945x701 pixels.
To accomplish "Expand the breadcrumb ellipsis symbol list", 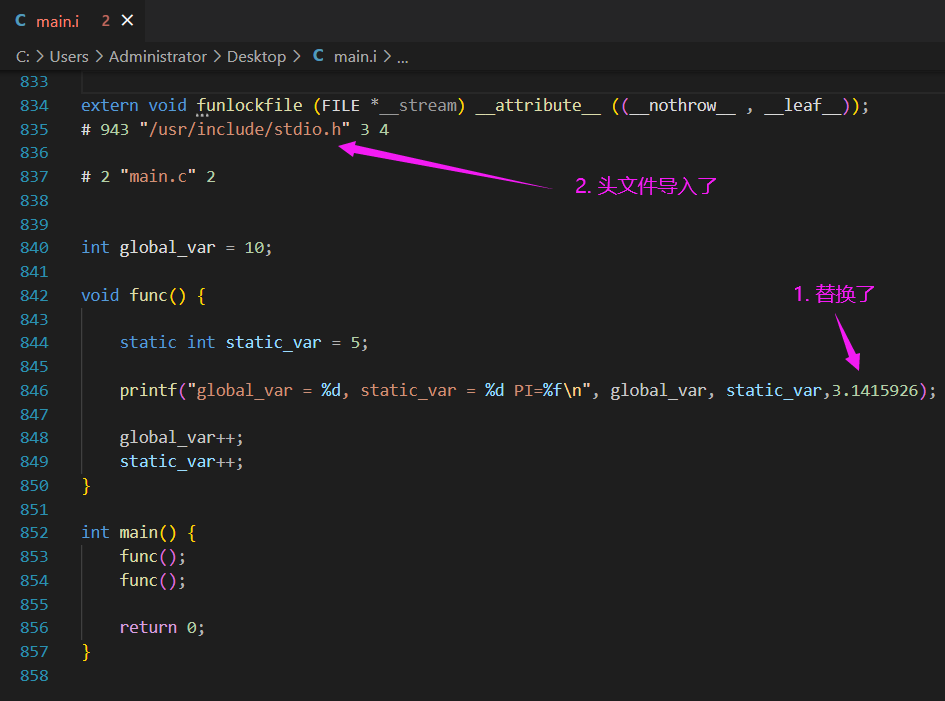I will pos(403,58).
